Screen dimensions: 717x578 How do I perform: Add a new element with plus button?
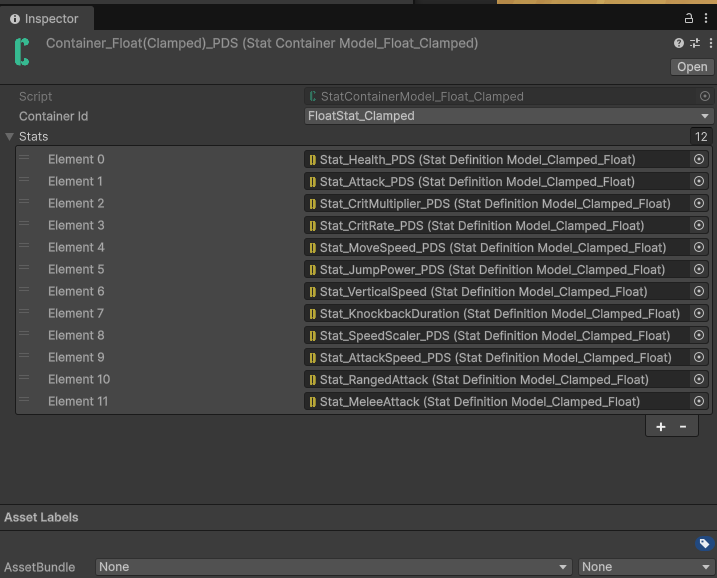(x=661, y=427)
